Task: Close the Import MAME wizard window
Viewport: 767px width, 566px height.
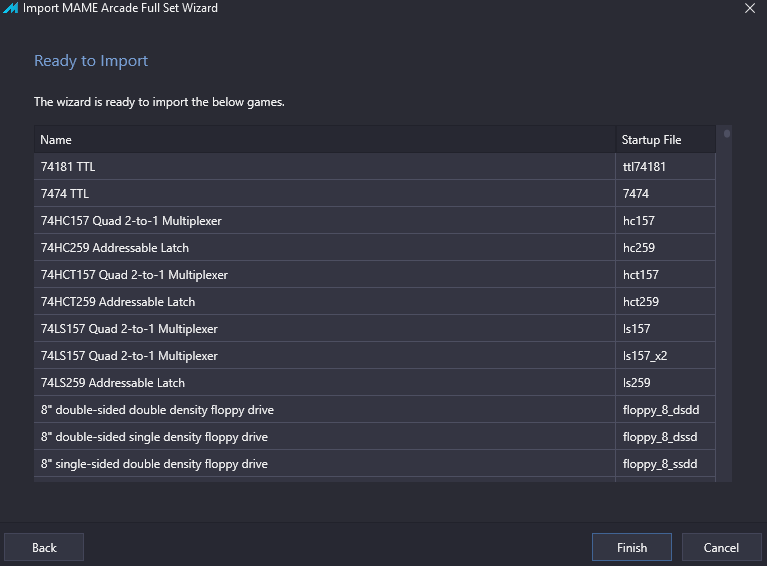Action: (x=750, y=8)
